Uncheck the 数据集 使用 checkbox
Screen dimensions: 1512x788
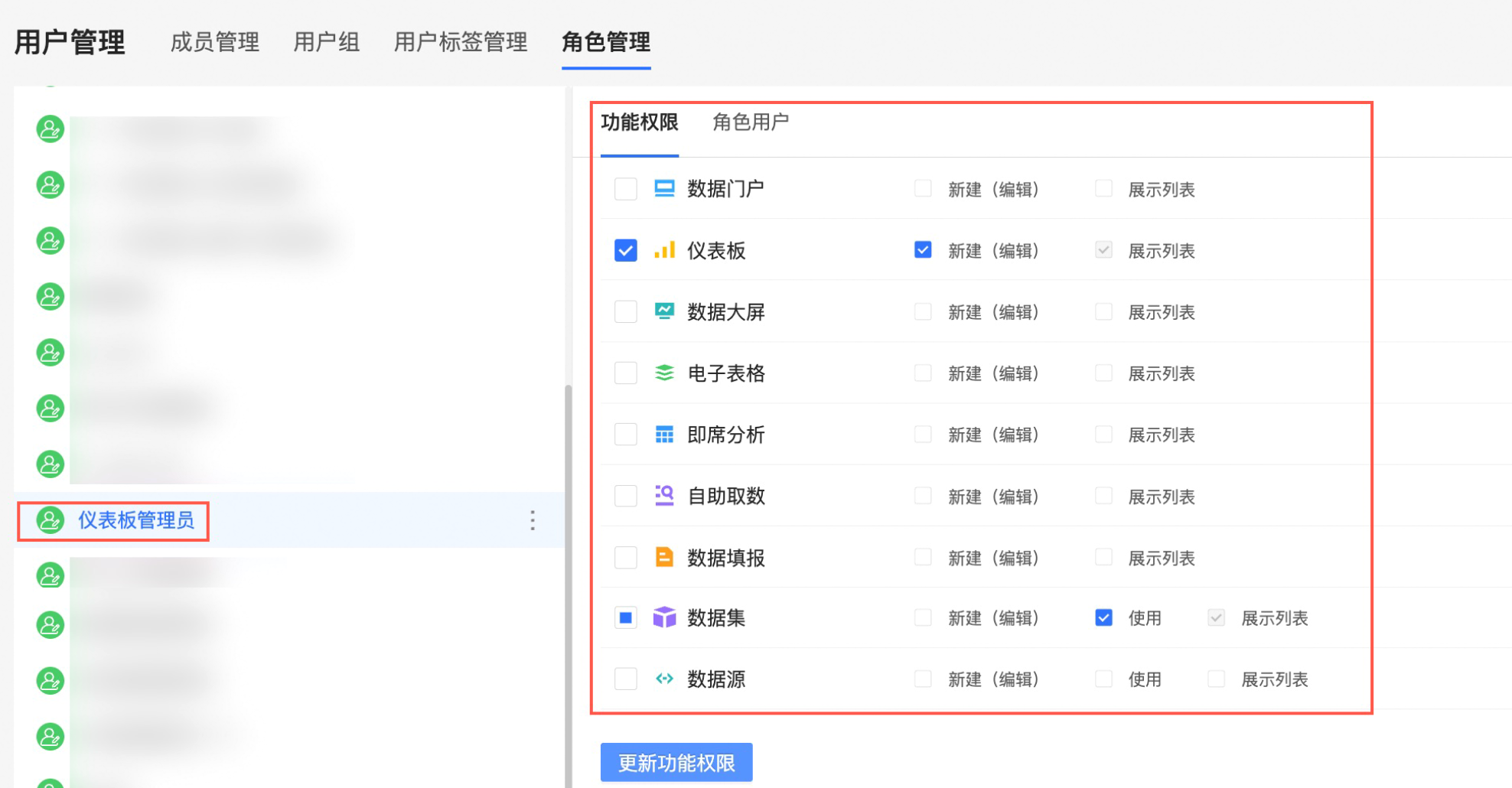[1103, 617]
